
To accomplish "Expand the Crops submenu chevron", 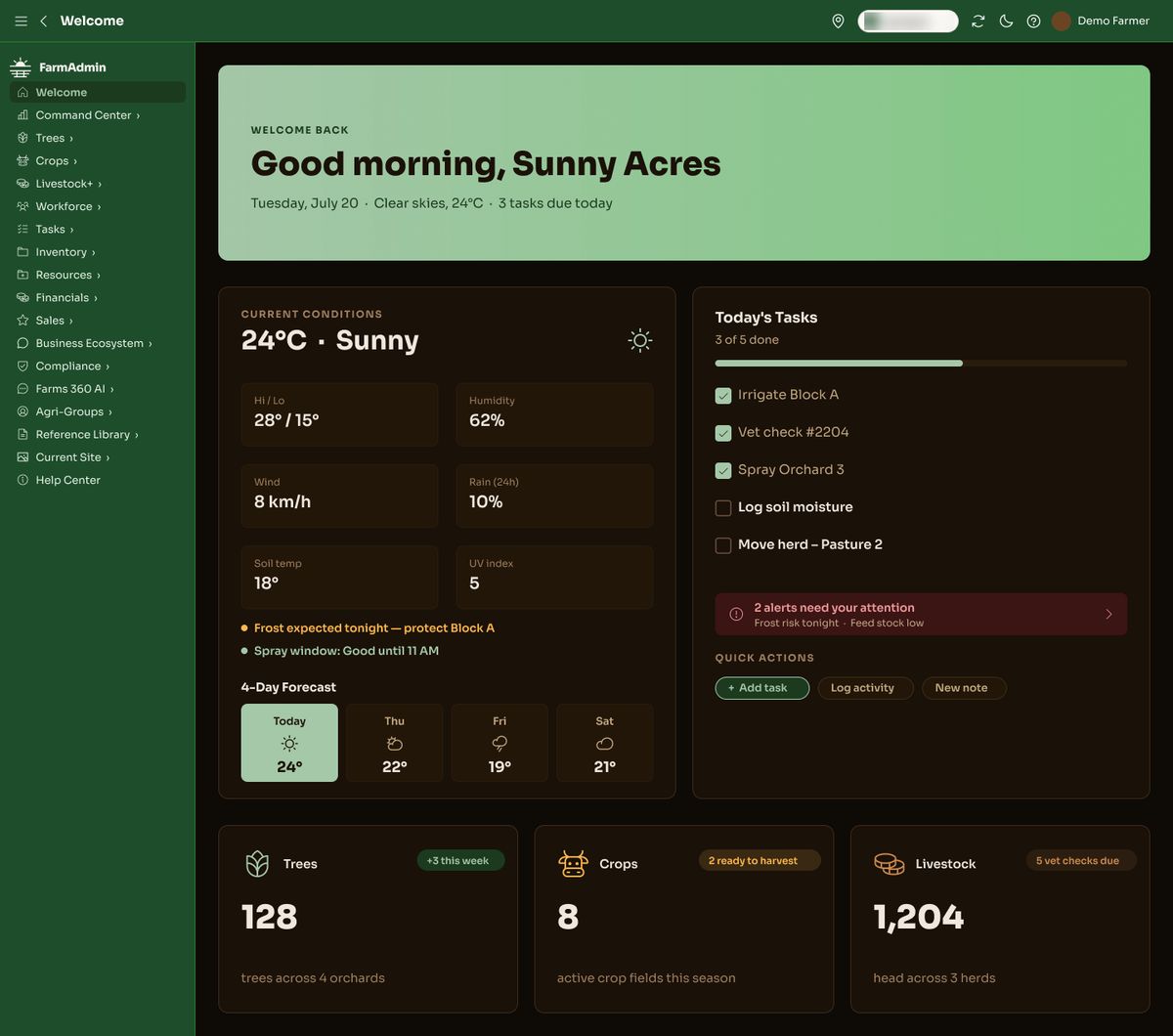I will click(x=75, y=161).
